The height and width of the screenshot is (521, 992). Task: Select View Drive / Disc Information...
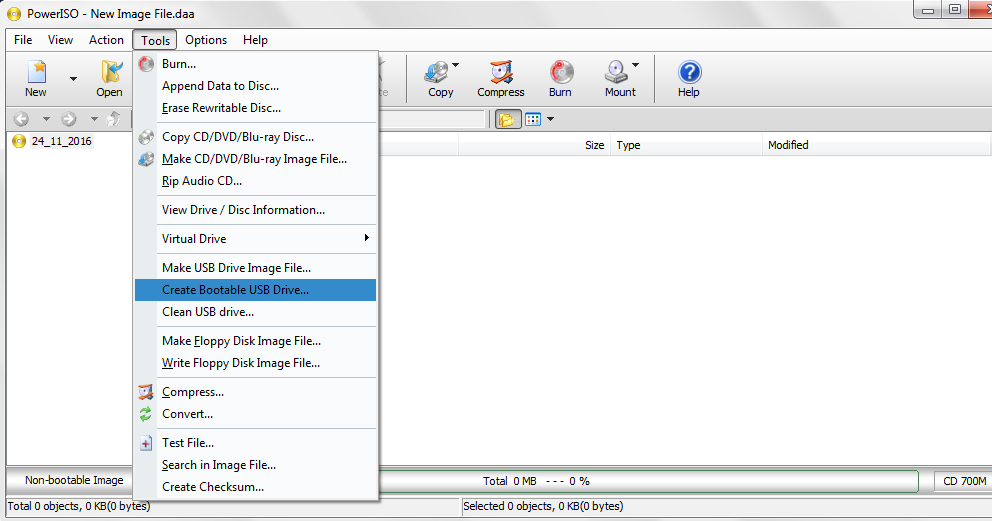point(256,210)
